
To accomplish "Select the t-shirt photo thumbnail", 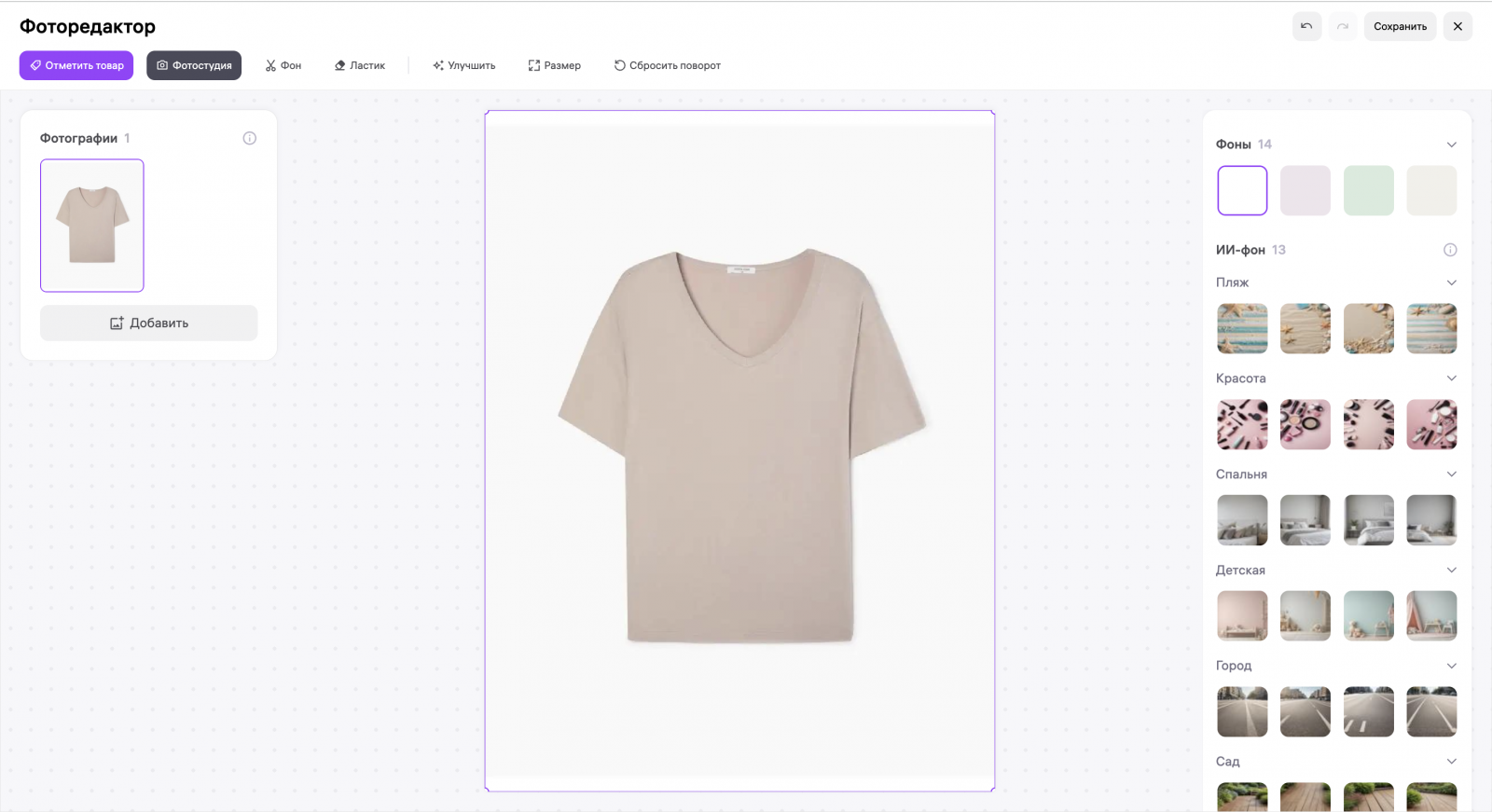I will click(92, 226).
